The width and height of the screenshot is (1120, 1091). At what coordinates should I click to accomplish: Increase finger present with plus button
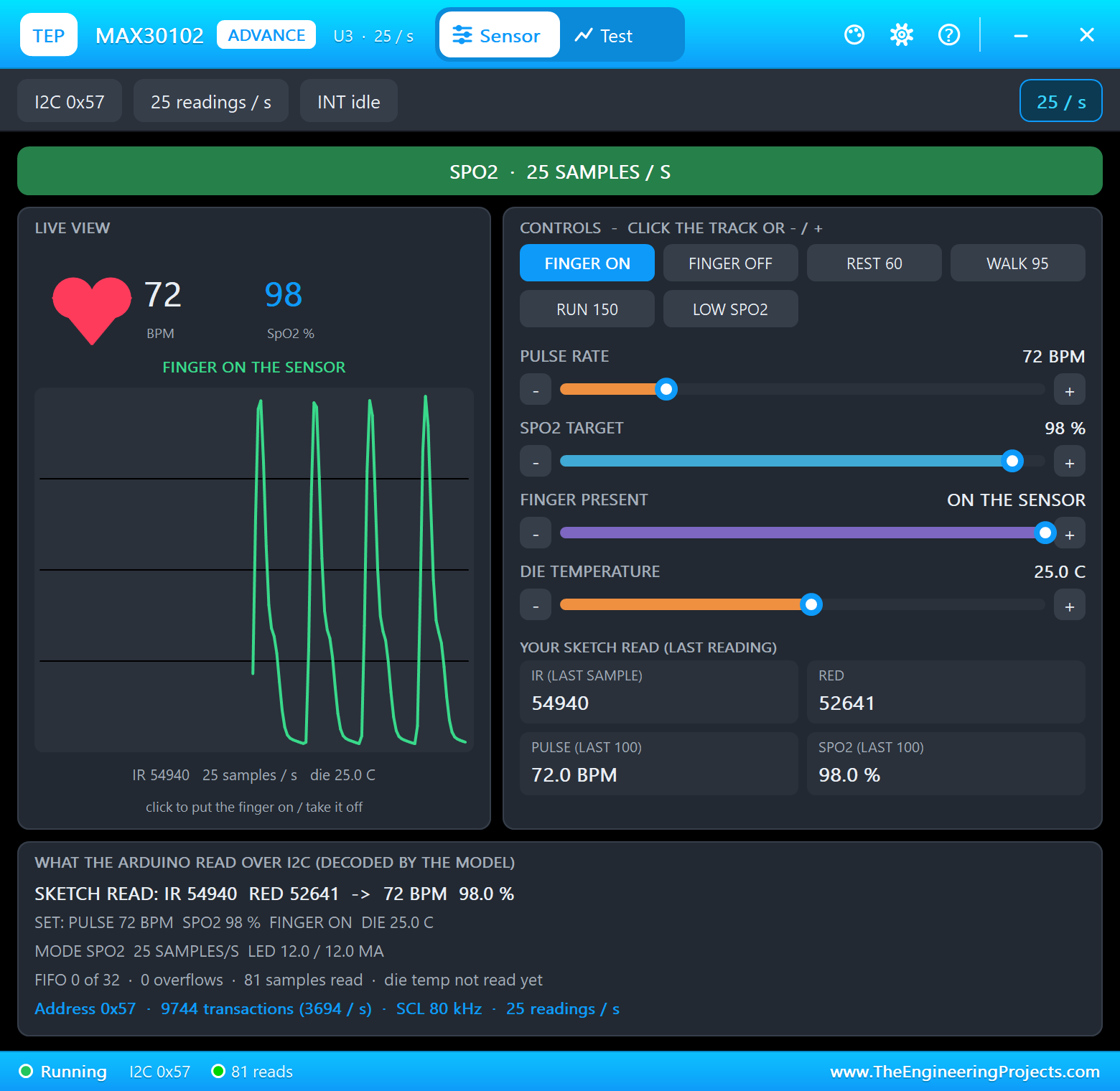point(1070,533)
